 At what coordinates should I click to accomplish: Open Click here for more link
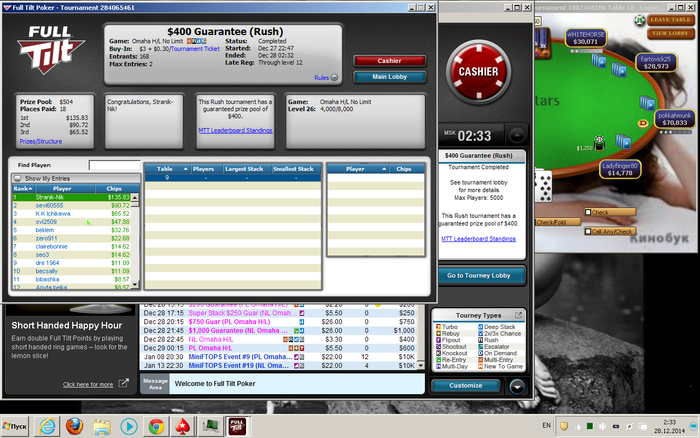tap(88, 384)
